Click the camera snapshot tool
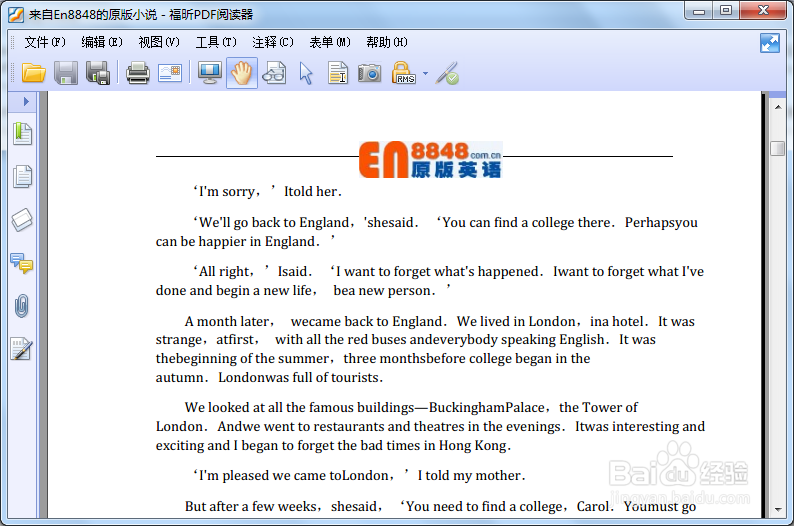The width and height of the screenshot is (794, 526). pos(370,73)
